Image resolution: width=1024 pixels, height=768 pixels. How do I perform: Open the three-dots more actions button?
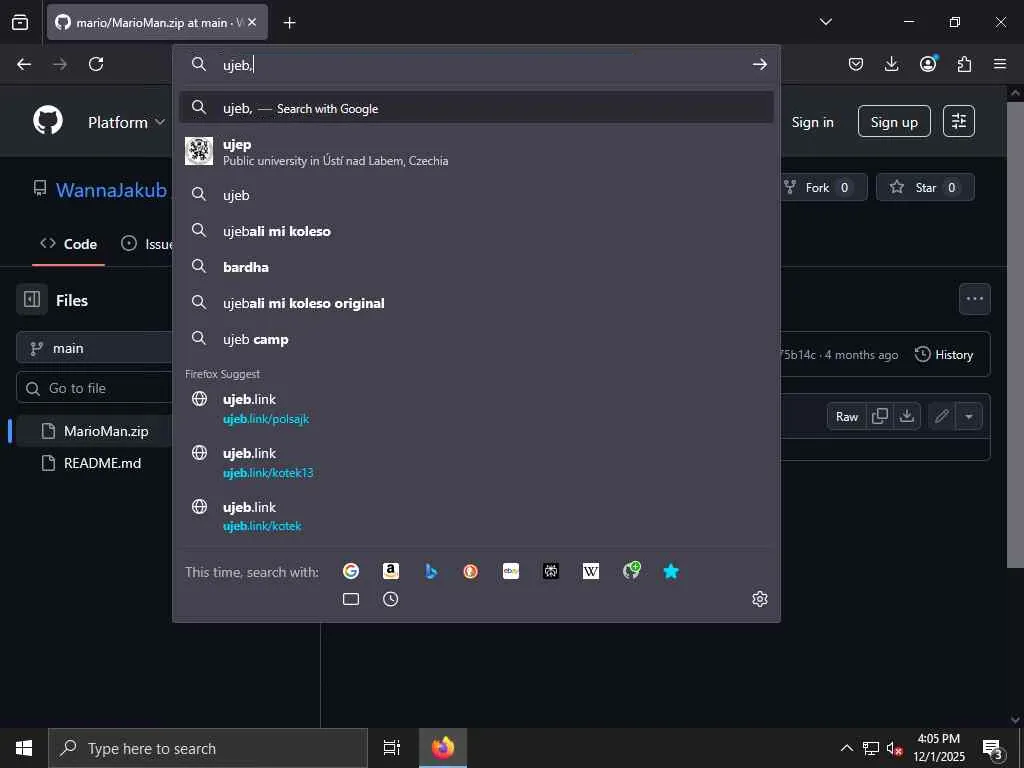click(x=974, y=299)
